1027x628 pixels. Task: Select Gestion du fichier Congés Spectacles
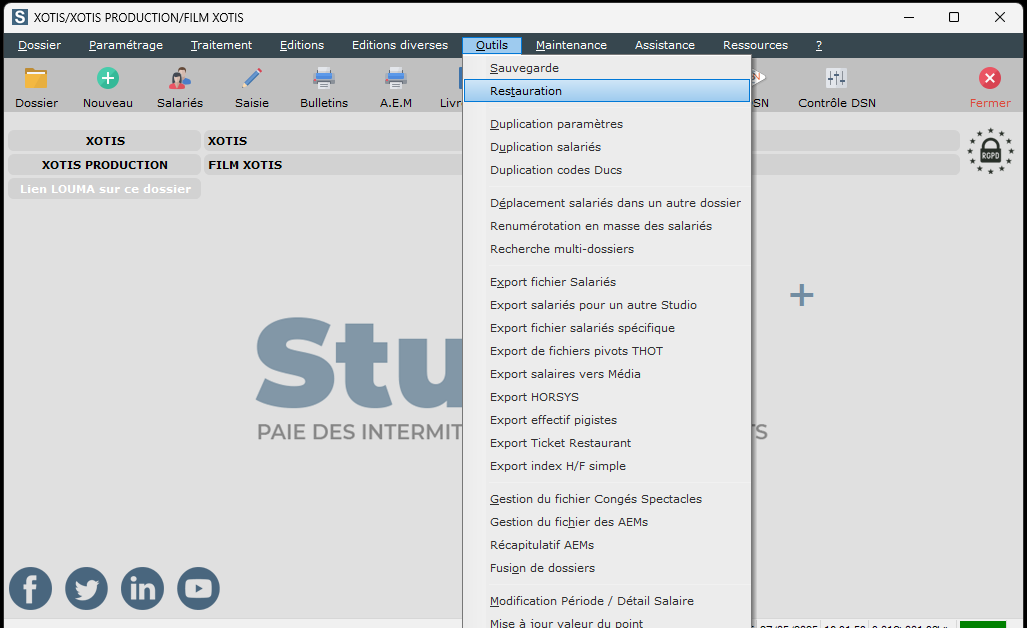[x=607, y=499]
